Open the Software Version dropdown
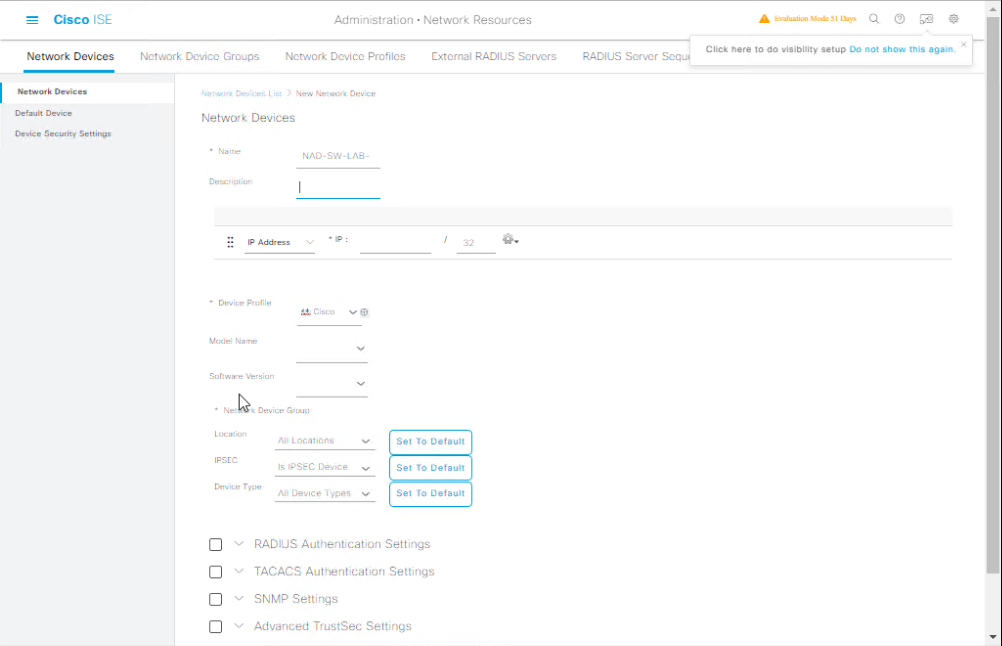 332,384
